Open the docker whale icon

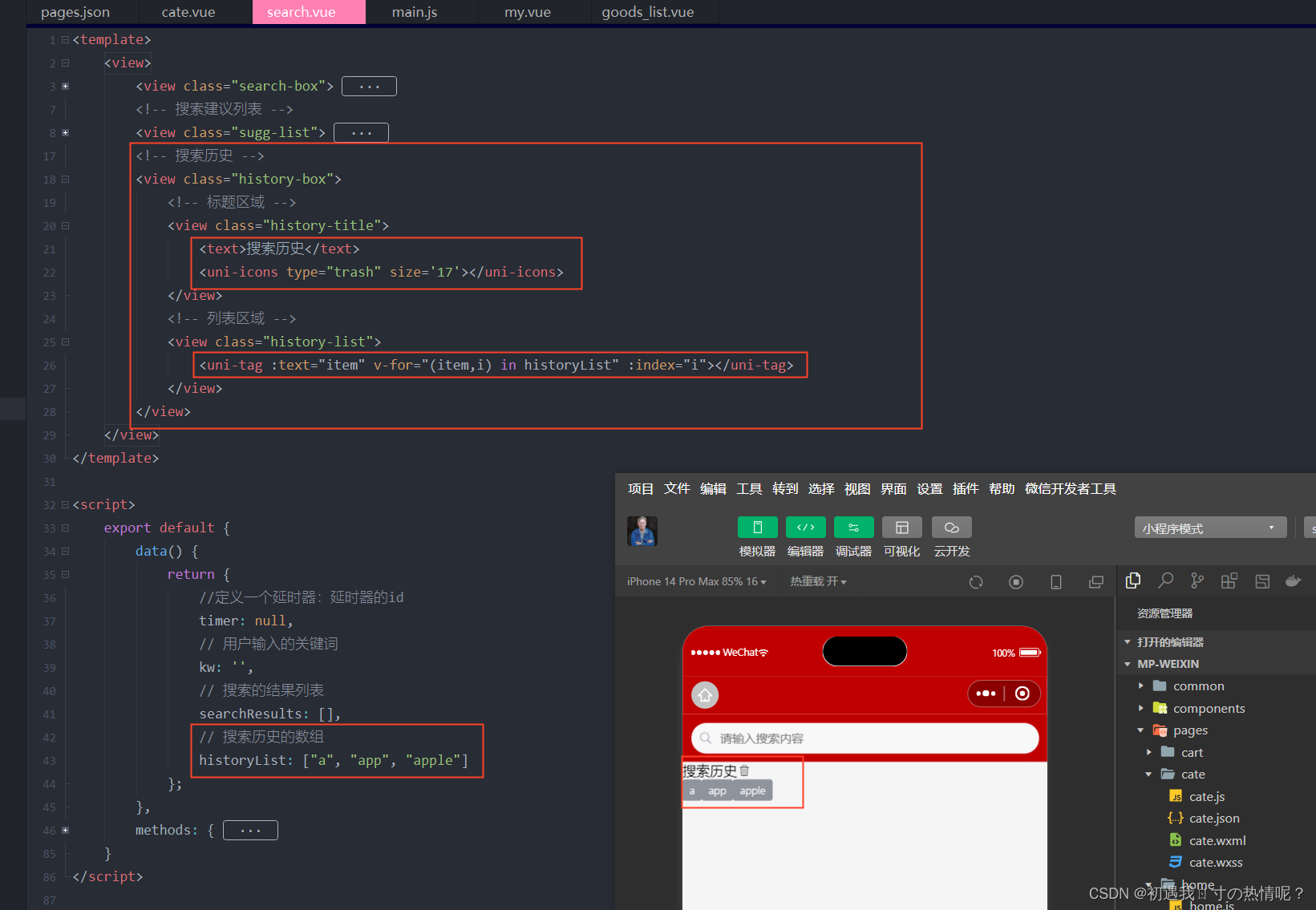pos(1293,580)
